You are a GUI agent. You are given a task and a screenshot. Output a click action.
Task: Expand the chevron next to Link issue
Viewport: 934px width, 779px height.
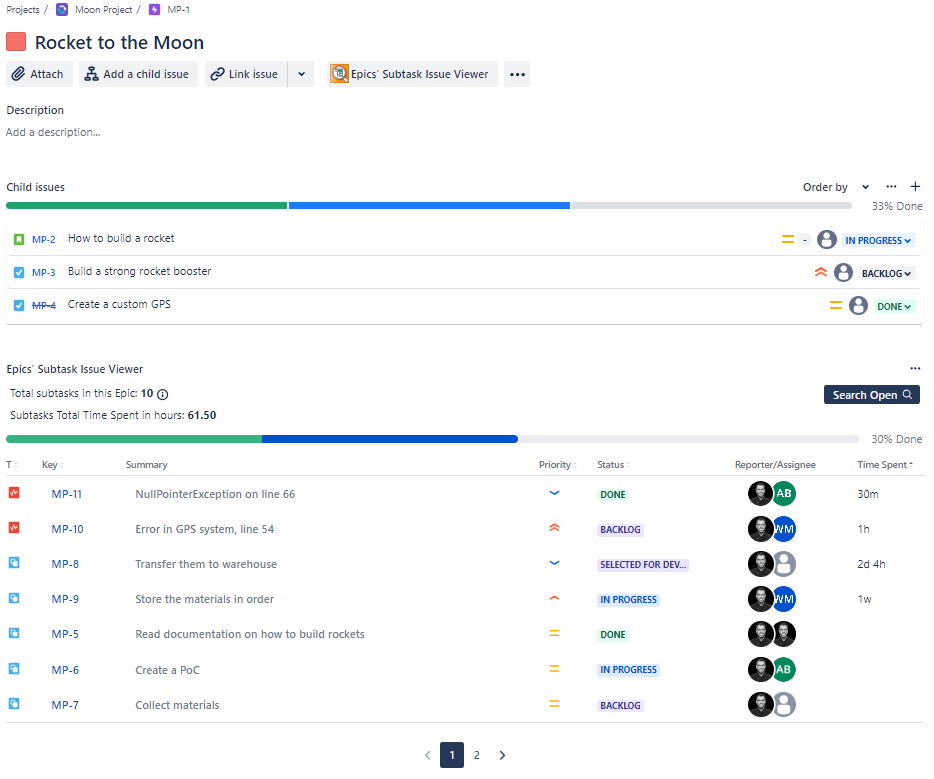click(301, 73)
